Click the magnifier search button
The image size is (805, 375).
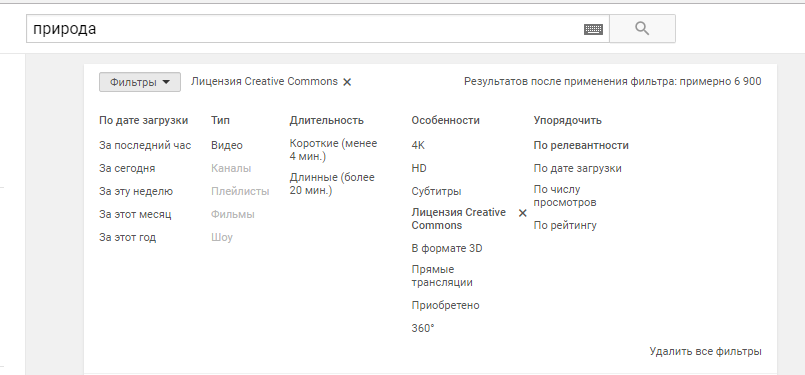point(642,28)
